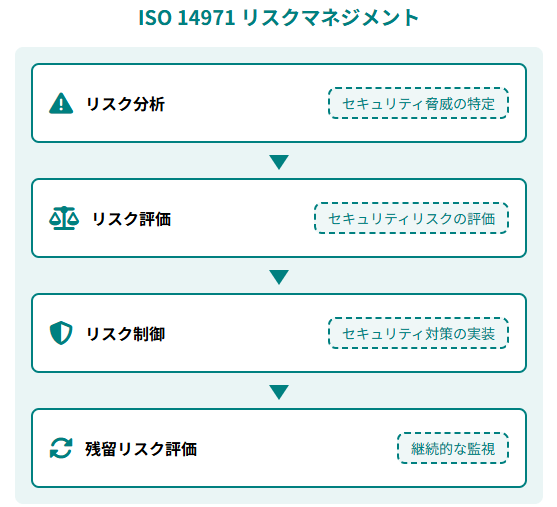Image resolution: width=557 pixels, height=507 pixels.
Task: Click the balance scale icon beside リスク評価
Action: click(x=64, y=218)
